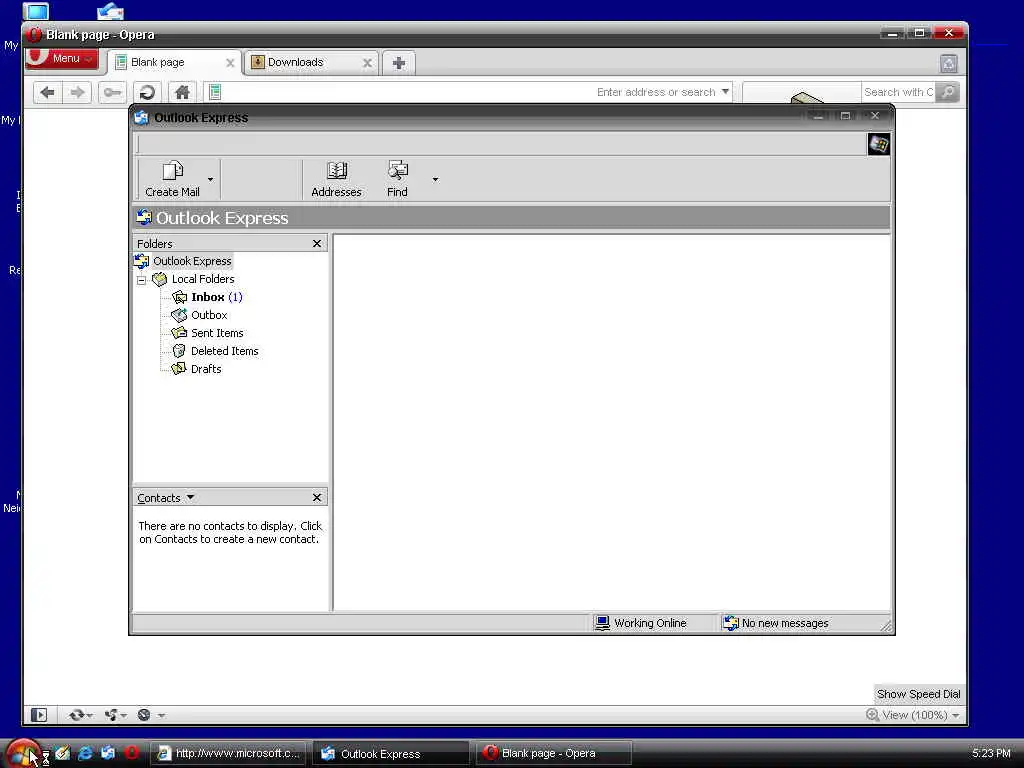This screenshot has height=768, width=1024.
Task: Switch to Blank page - Opera taskbar button
Action: point(552,754)
